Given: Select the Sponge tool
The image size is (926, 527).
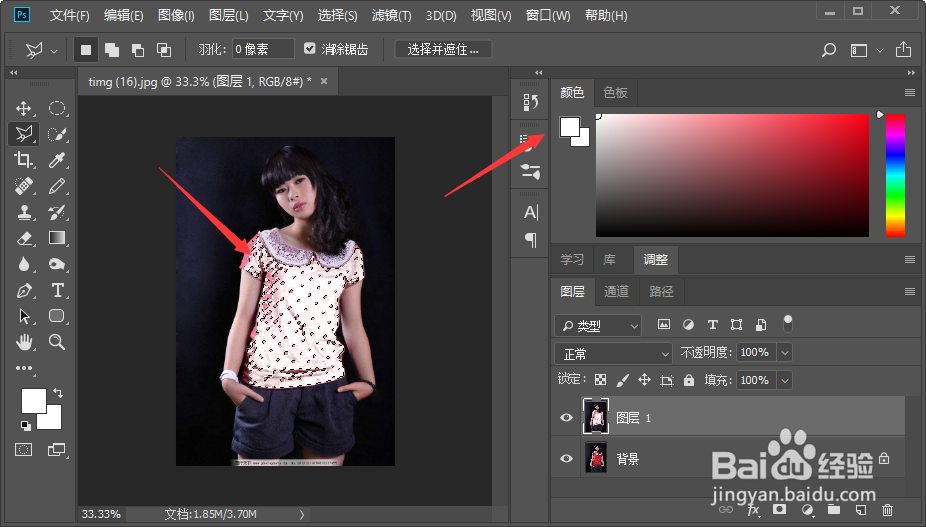Looking at the screenshot, I should tap(57, 264).
